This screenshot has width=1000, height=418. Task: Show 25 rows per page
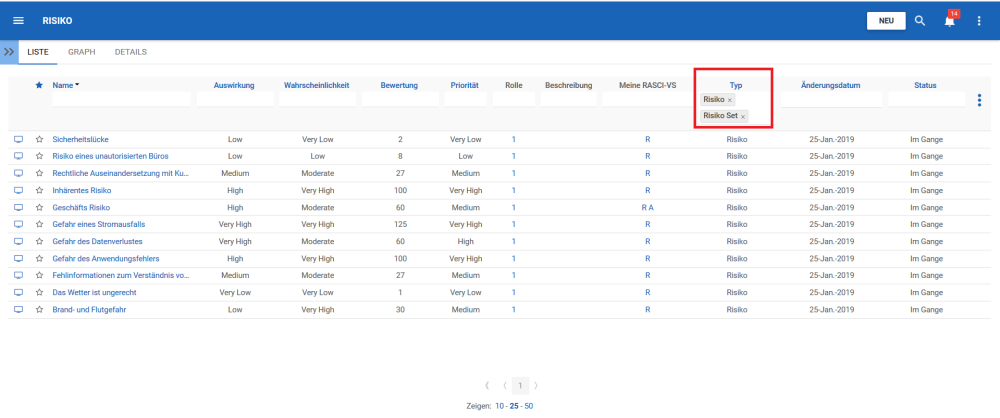pos(514,406)
